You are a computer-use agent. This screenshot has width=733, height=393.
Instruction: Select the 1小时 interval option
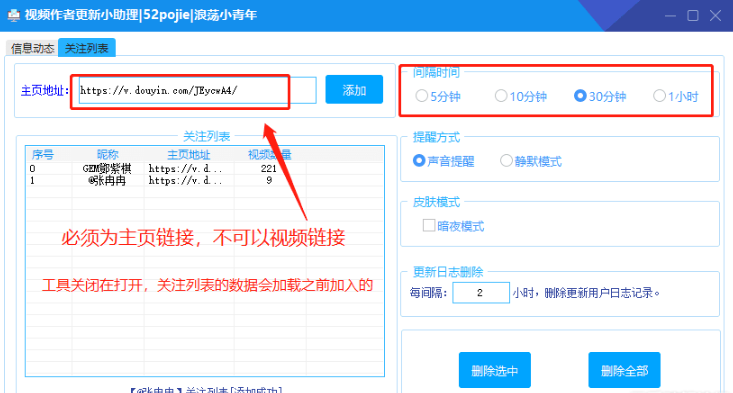676,96
